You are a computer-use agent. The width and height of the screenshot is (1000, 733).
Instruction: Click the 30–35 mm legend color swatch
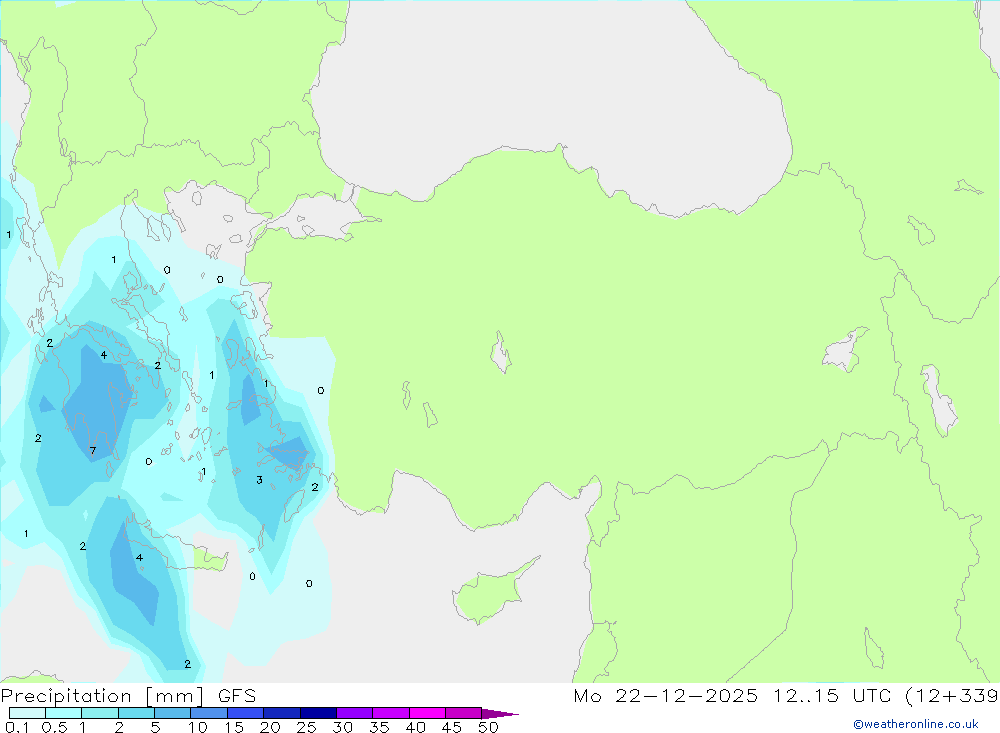[355, 713]
